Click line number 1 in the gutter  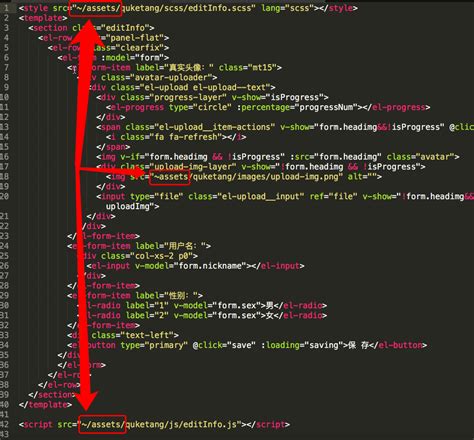coord(6,8)
